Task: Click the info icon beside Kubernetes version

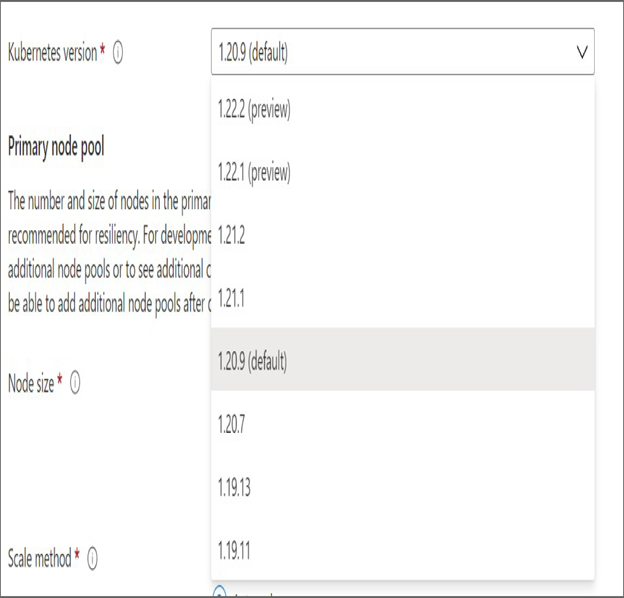Action: click(118, 53)
